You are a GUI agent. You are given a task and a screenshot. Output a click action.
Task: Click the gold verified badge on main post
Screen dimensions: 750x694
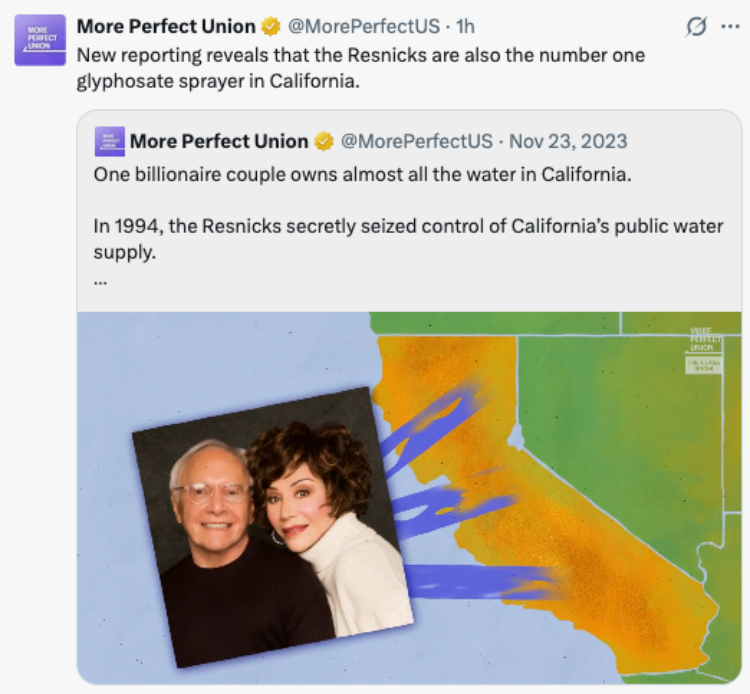point(271,27)
